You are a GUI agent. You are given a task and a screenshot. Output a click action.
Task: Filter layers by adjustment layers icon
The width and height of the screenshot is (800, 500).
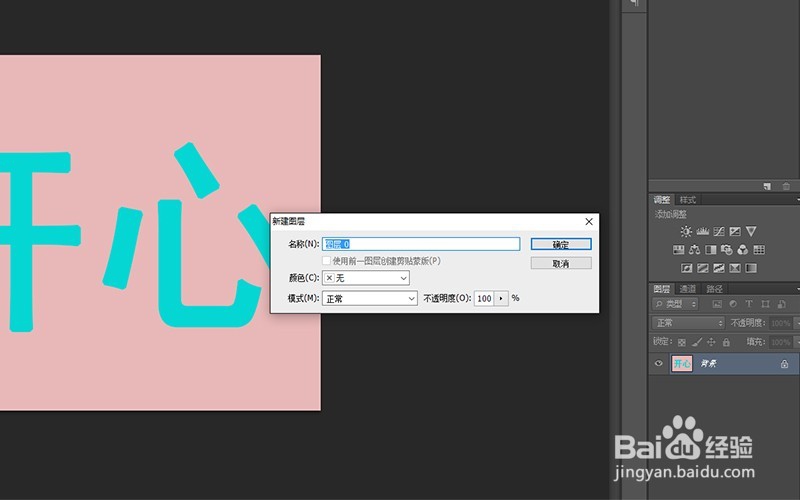(x=733, y=304)
